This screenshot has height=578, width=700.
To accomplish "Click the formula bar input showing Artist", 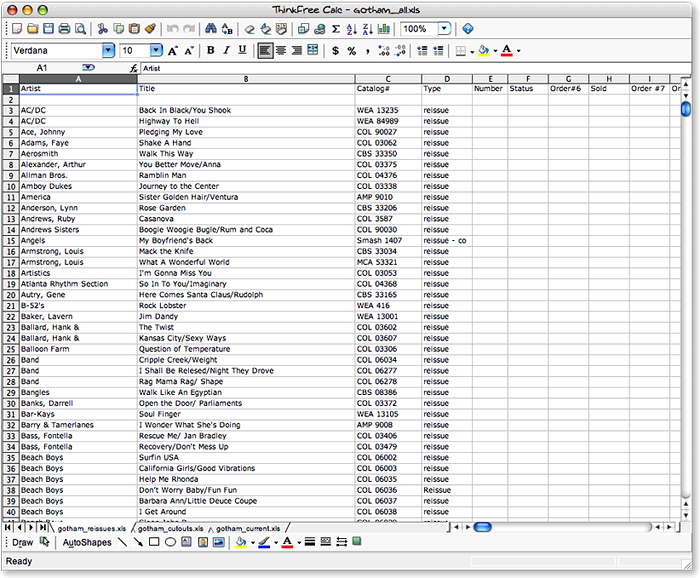I will tap(415, 68).
